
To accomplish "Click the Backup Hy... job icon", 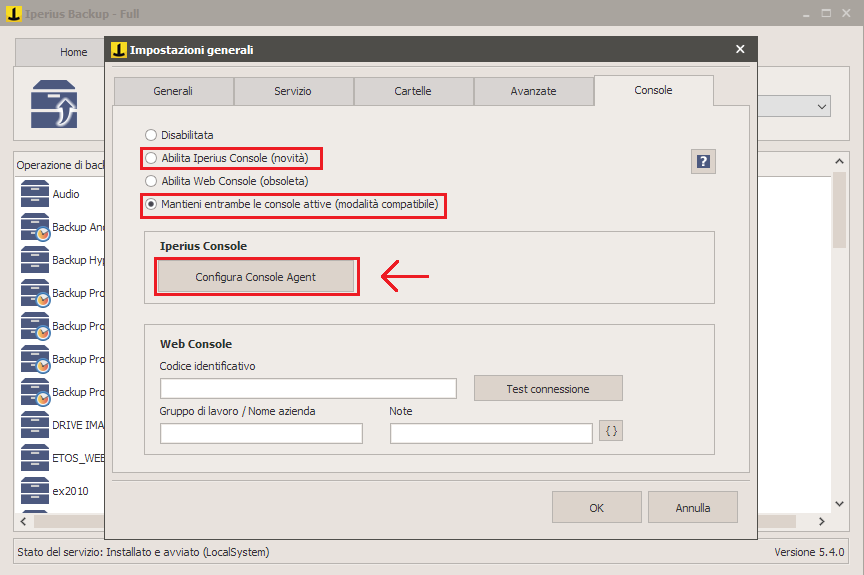I will tap(35, 260).
